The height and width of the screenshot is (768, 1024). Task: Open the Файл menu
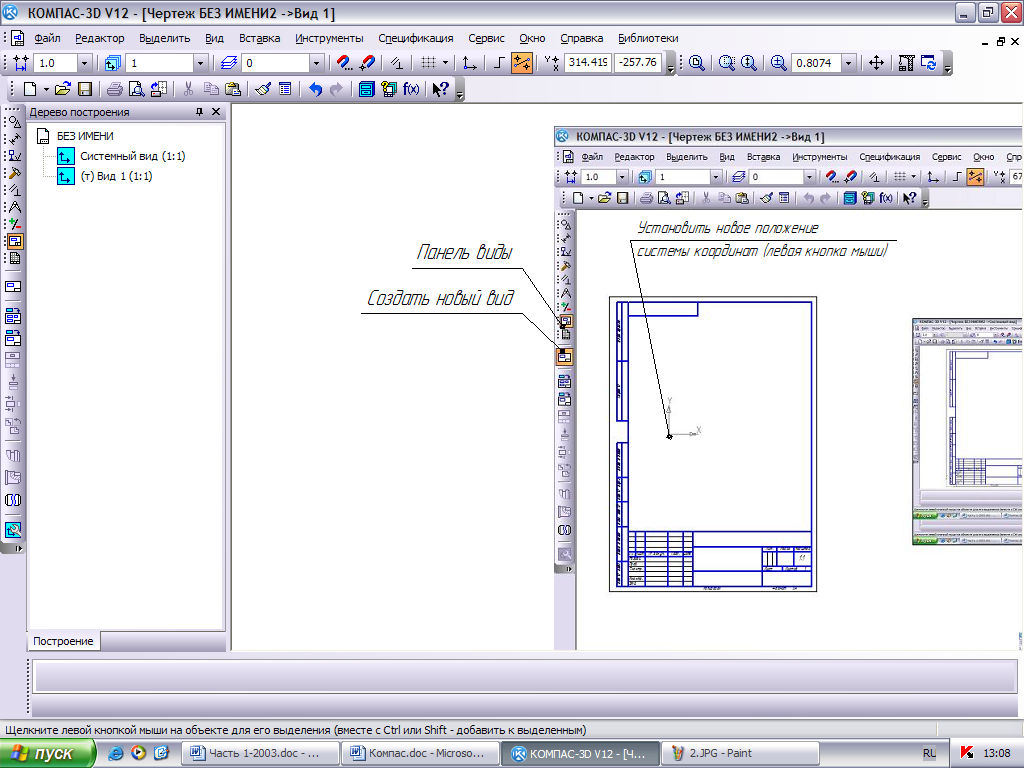(47, 39)
